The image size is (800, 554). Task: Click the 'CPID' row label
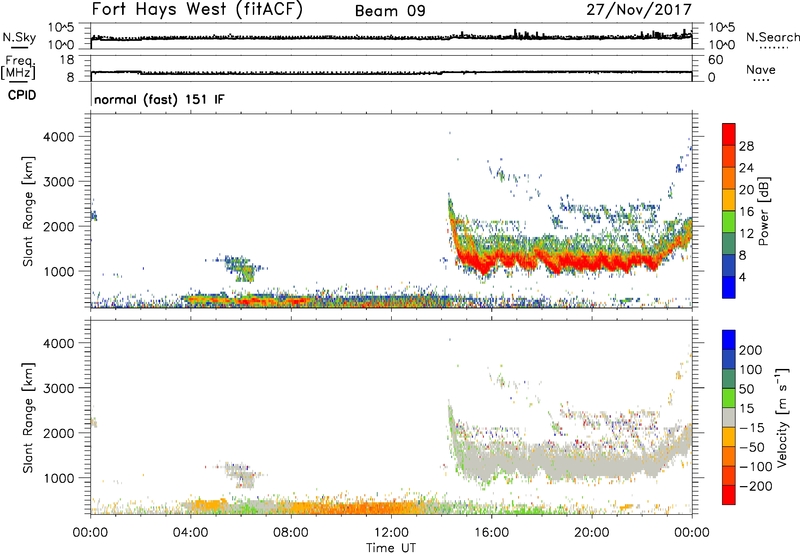[21, 95]
